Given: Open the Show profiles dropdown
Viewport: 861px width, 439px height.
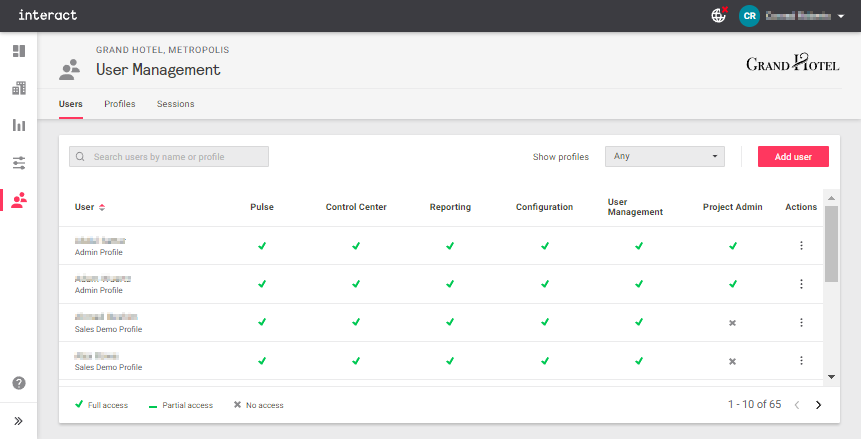Looking at the screenshot, I should tap(664, 156).
